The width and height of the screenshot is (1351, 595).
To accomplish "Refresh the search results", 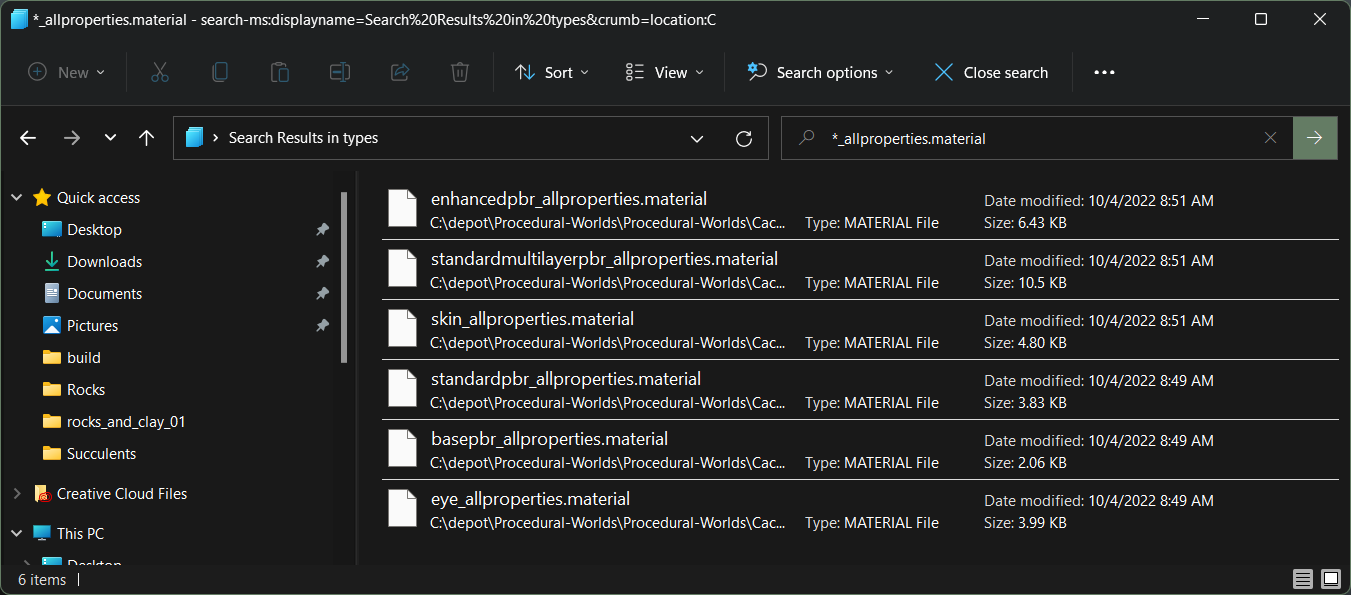I will point(744,137).
